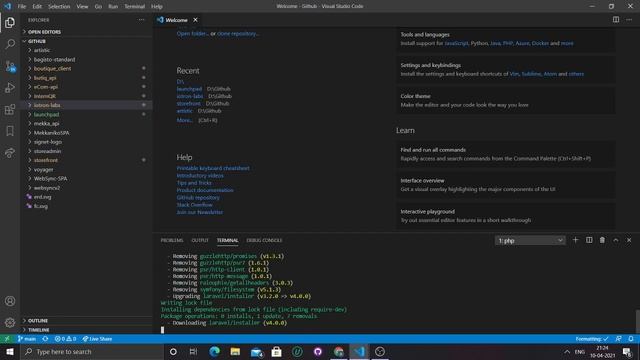Split the editor to the right
The height and width of the screenshot is (360, 640).
(x=616, y=20)
